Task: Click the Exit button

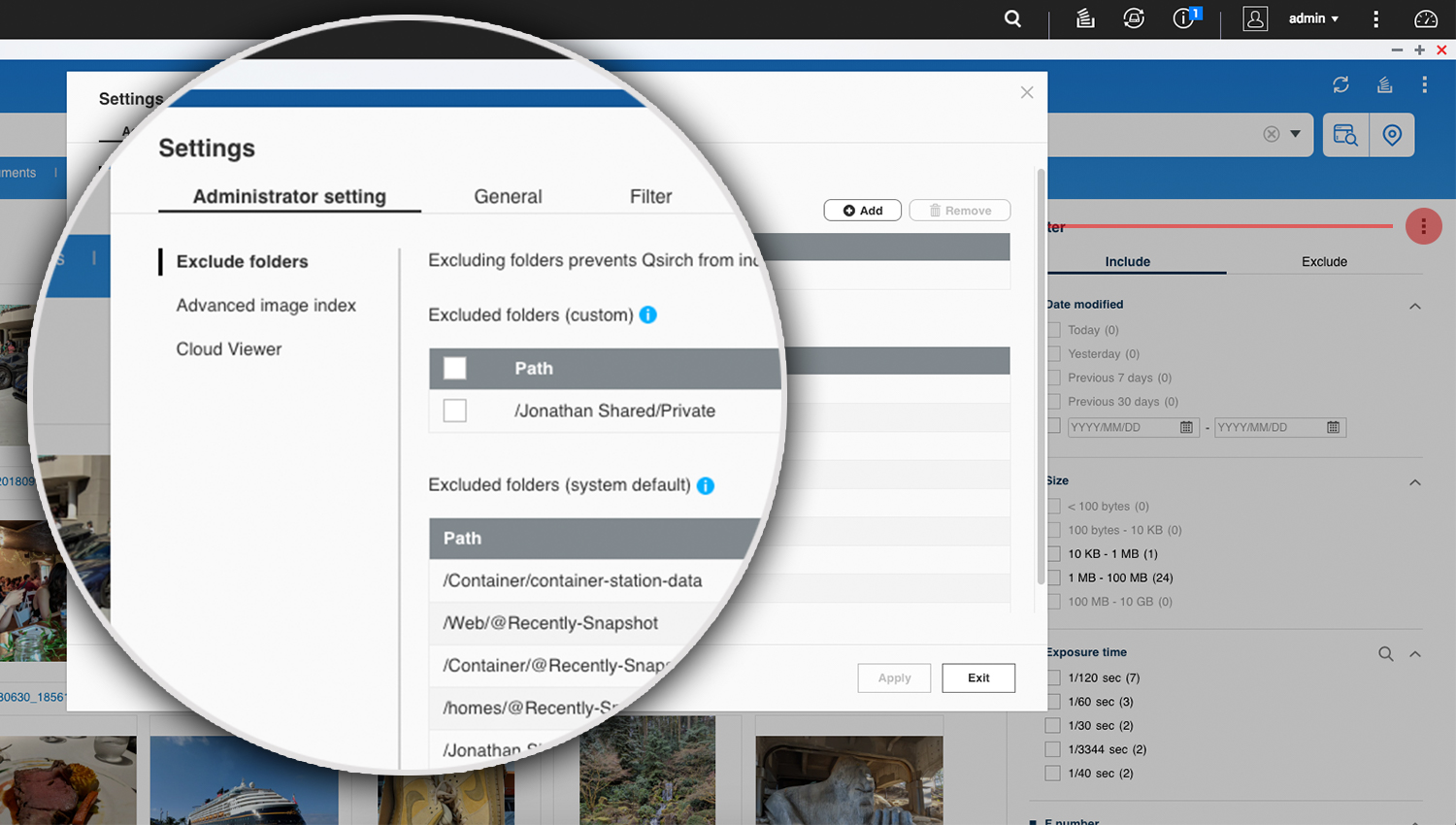Action: tap(978, 677)
